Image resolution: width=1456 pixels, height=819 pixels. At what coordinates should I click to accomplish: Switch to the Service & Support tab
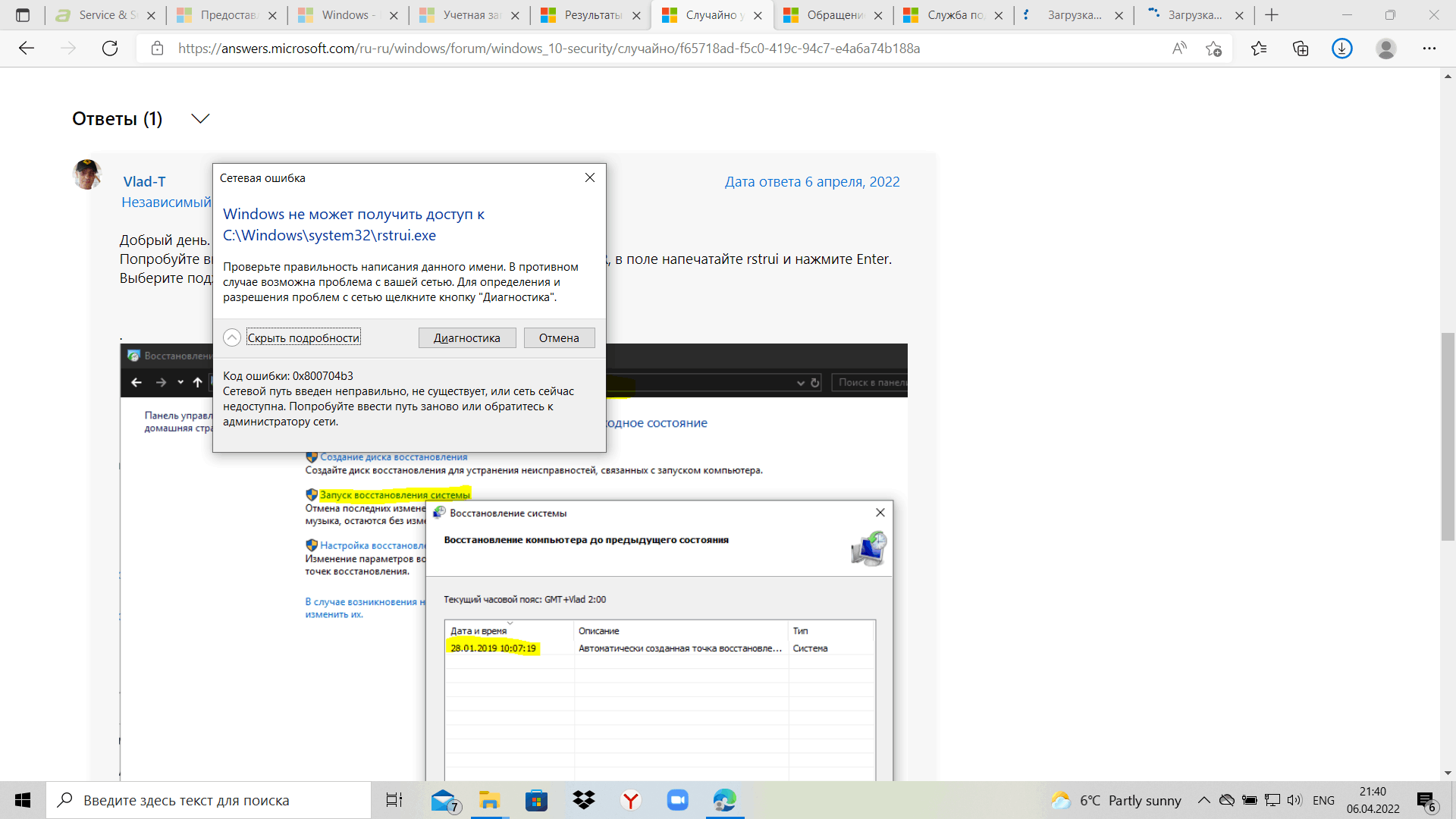106,15
